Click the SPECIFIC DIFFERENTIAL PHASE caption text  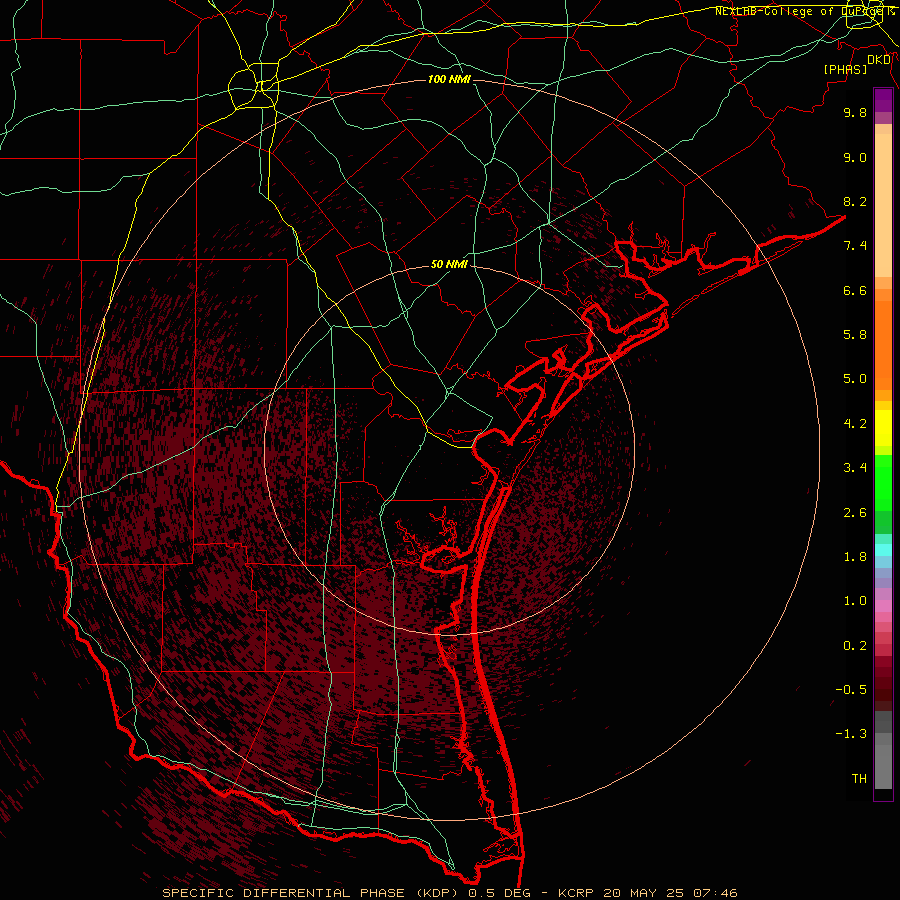pos(282,893)
